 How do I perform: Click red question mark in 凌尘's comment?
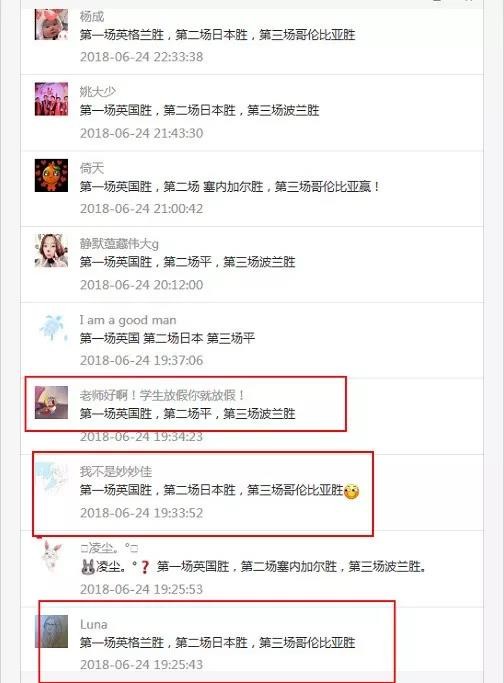145,567
